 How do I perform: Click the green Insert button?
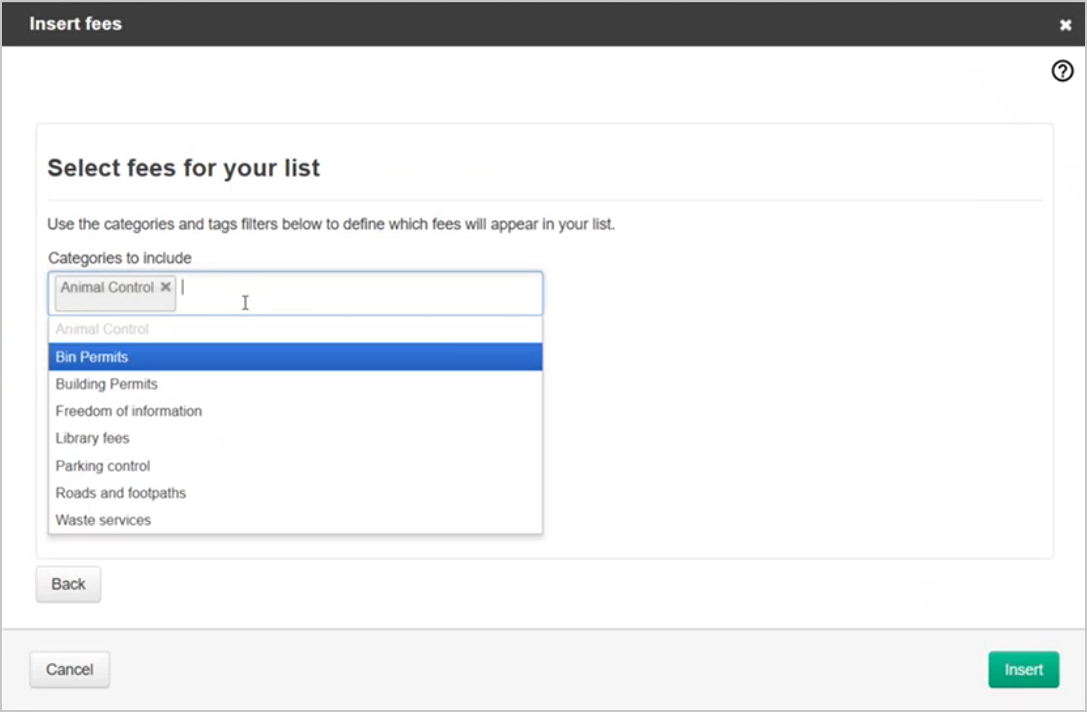(1023, 670)
